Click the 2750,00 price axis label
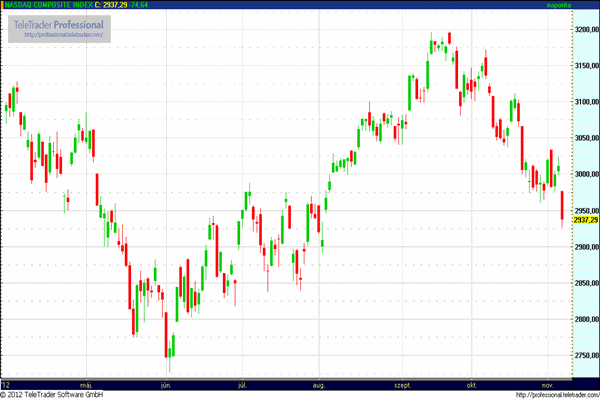Image resolution: width=600 pixels, height=400 pixels. coord(587,356)
